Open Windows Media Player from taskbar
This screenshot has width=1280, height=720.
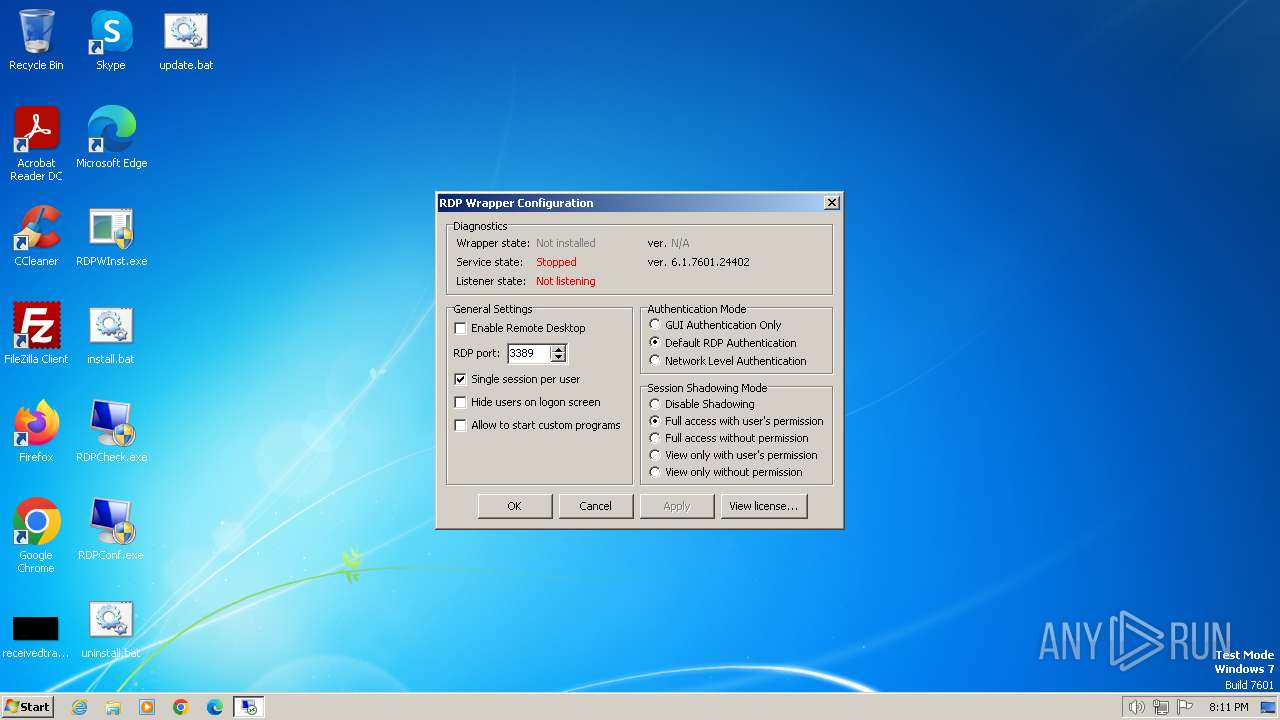147,707
